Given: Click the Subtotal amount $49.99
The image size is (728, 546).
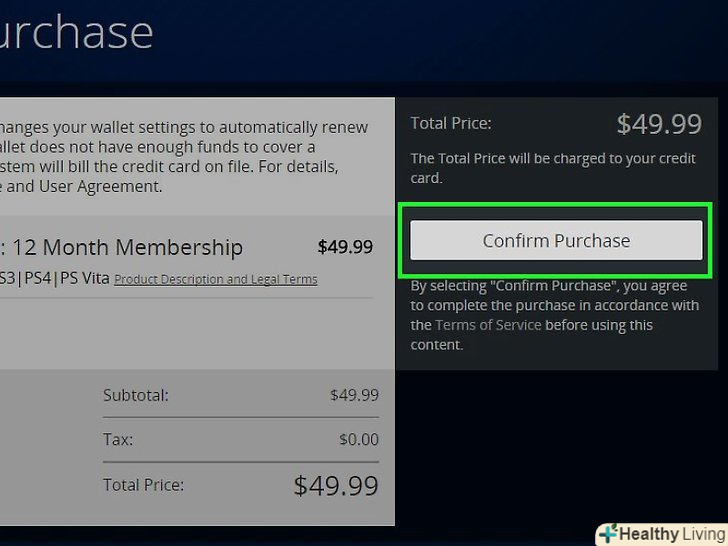Looking at the screenshot, I should (354, 395).
